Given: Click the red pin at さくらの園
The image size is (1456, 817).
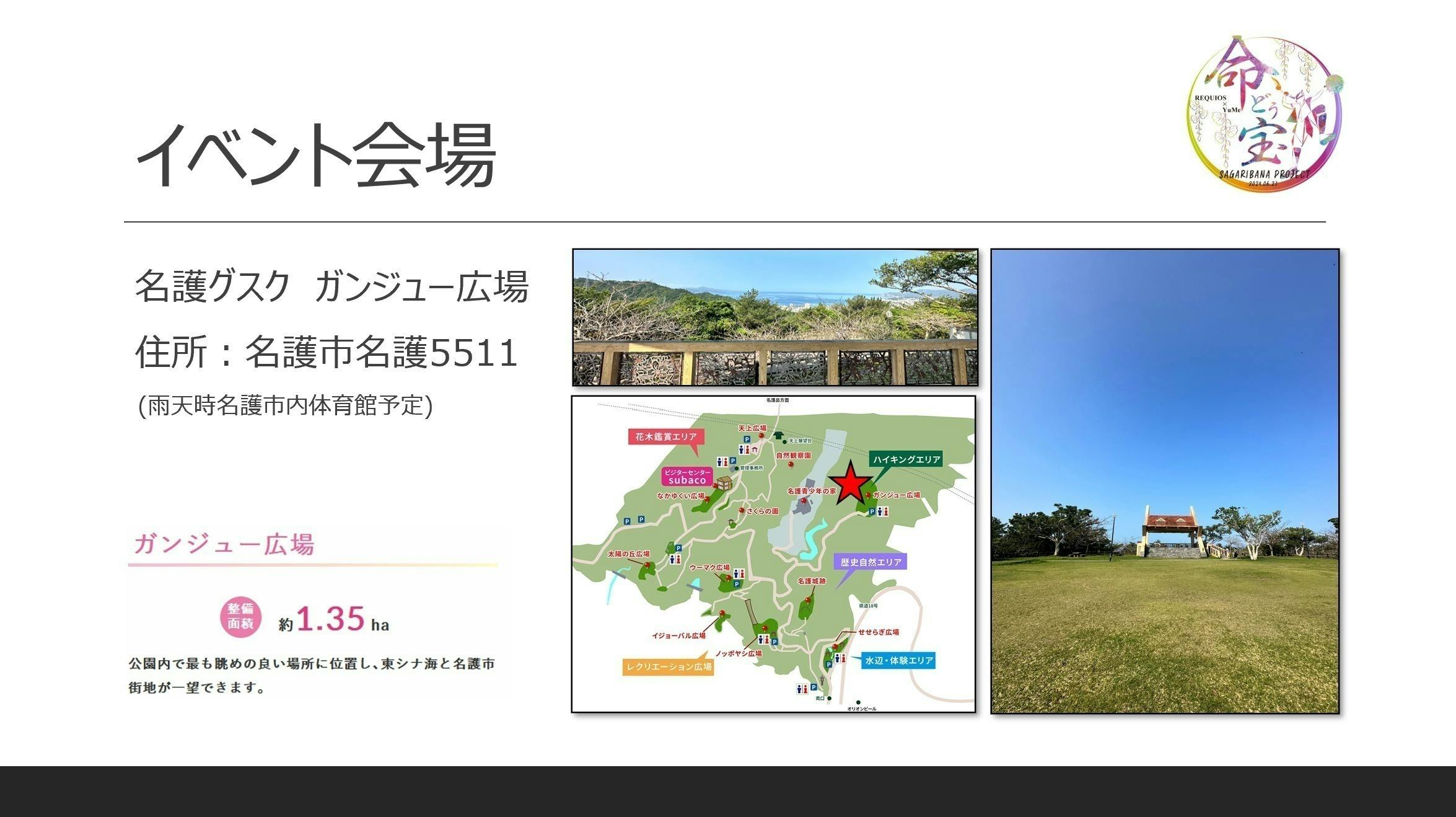Looking at the screenshot, I should coord(741,511).
